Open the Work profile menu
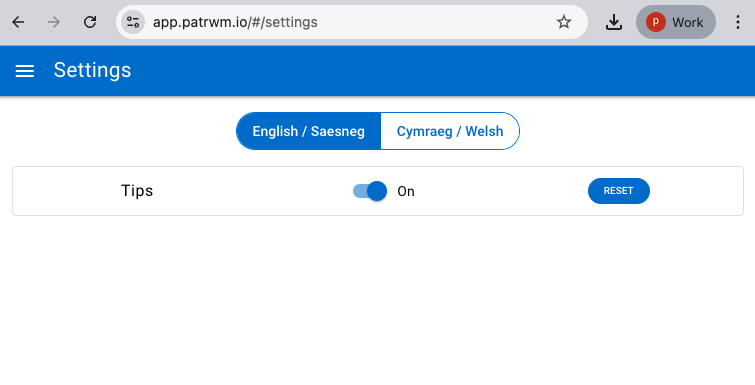This screenshot has height=385, width=755. point(676,22)
